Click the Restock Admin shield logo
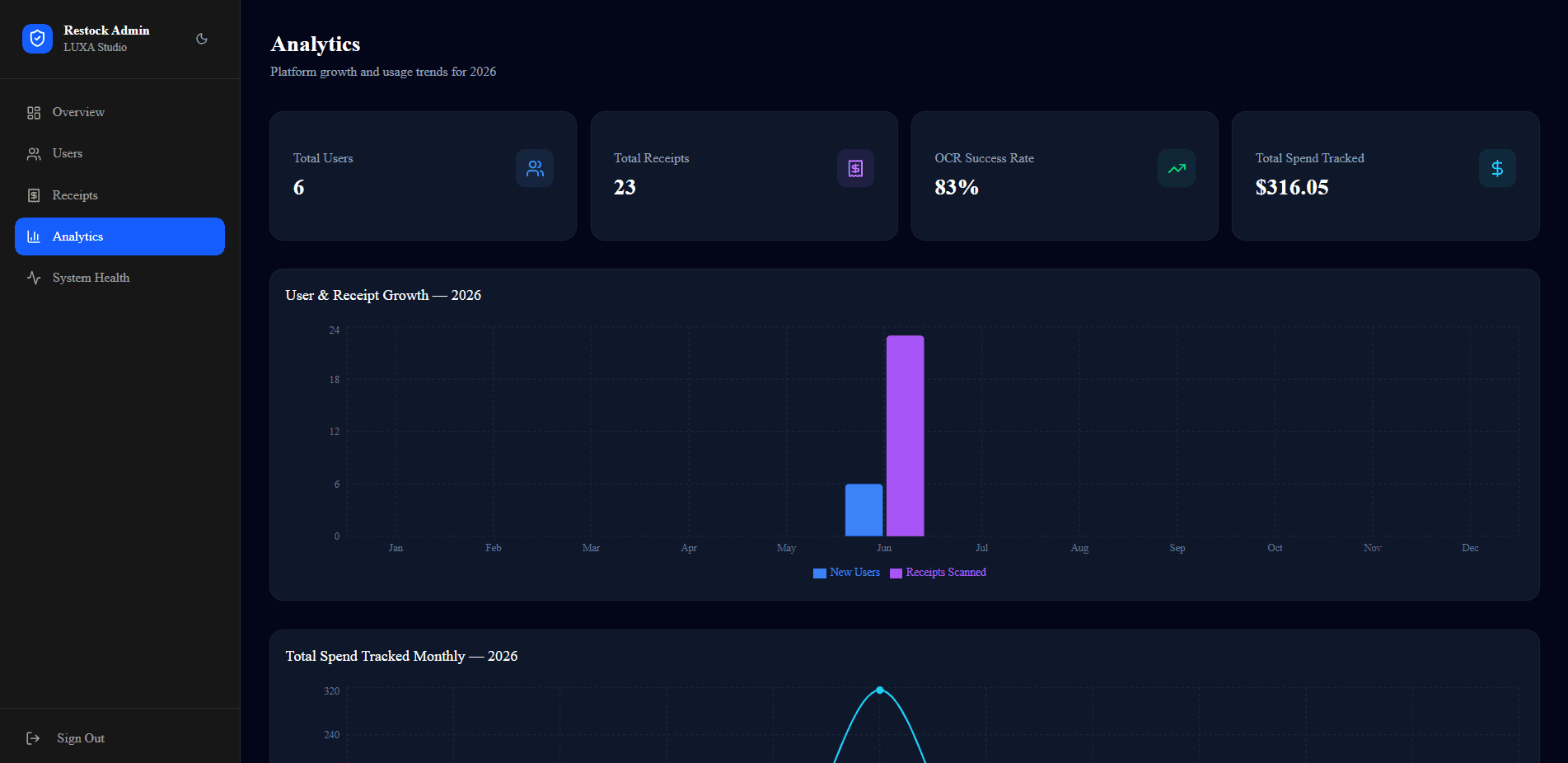This screenshot has width=1568, height=763. pos(37,39)
